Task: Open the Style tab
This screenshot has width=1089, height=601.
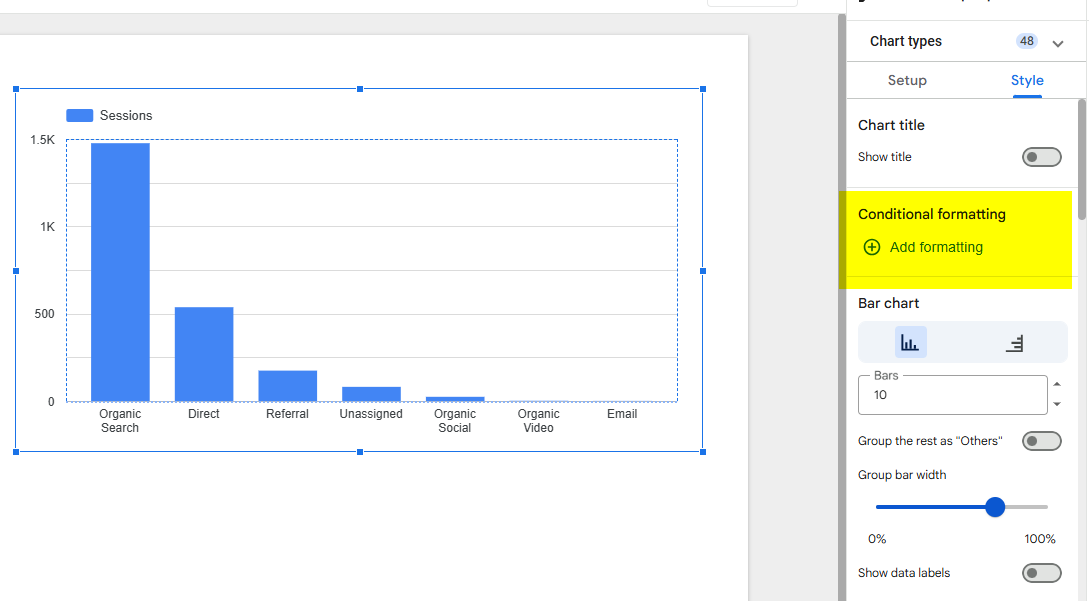Action: point(1027,80)
